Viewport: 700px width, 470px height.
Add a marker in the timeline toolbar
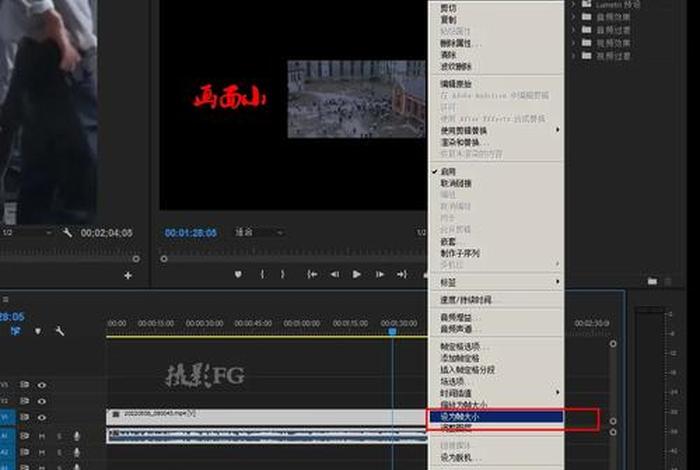38,331
